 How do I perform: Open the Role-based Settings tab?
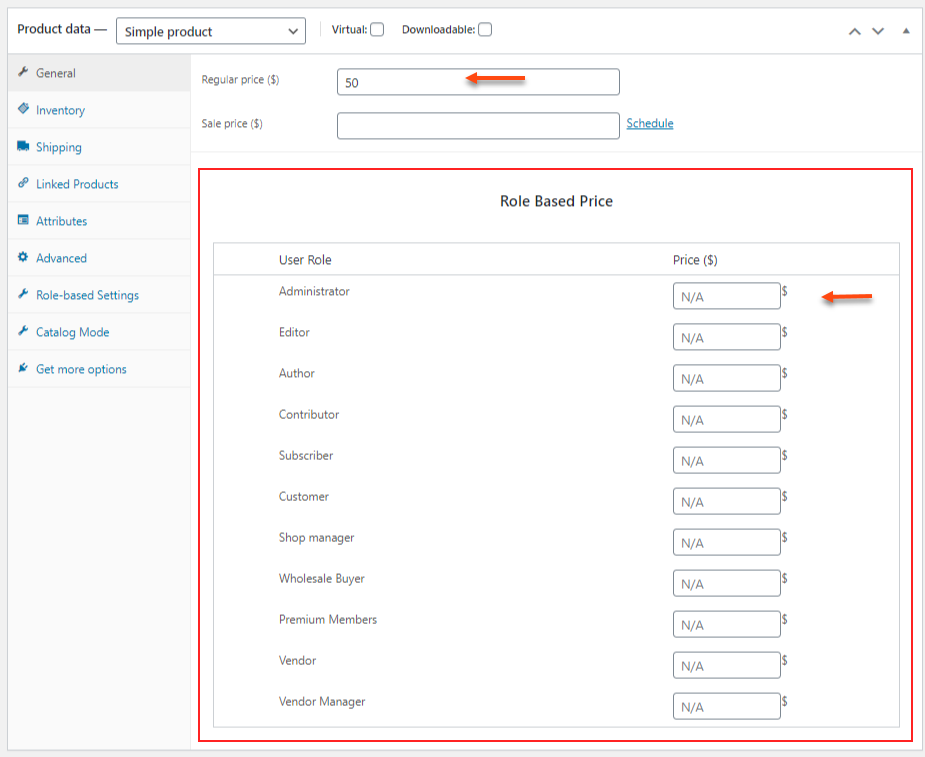[x=99, y=295]
